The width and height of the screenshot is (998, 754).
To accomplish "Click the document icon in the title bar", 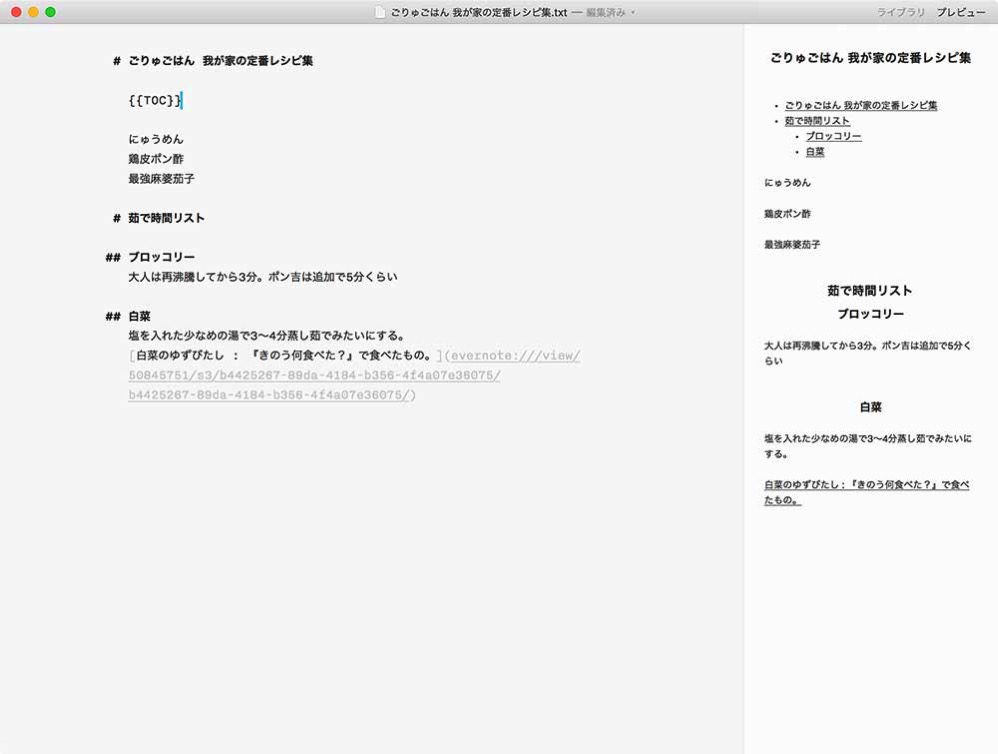I will (380, 12).
